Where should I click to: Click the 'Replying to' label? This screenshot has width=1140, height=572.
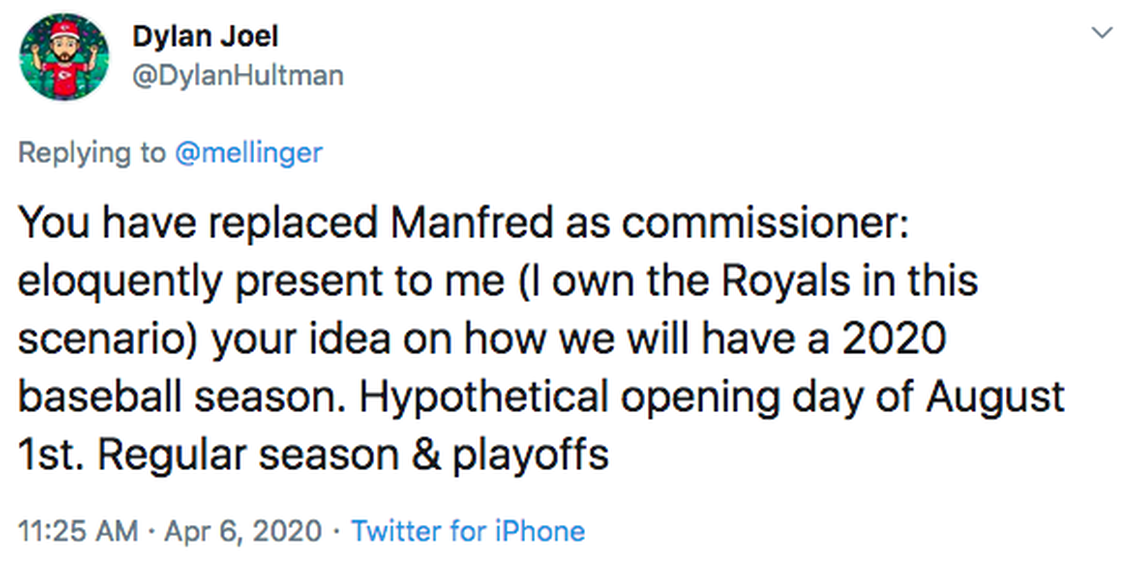92,152
